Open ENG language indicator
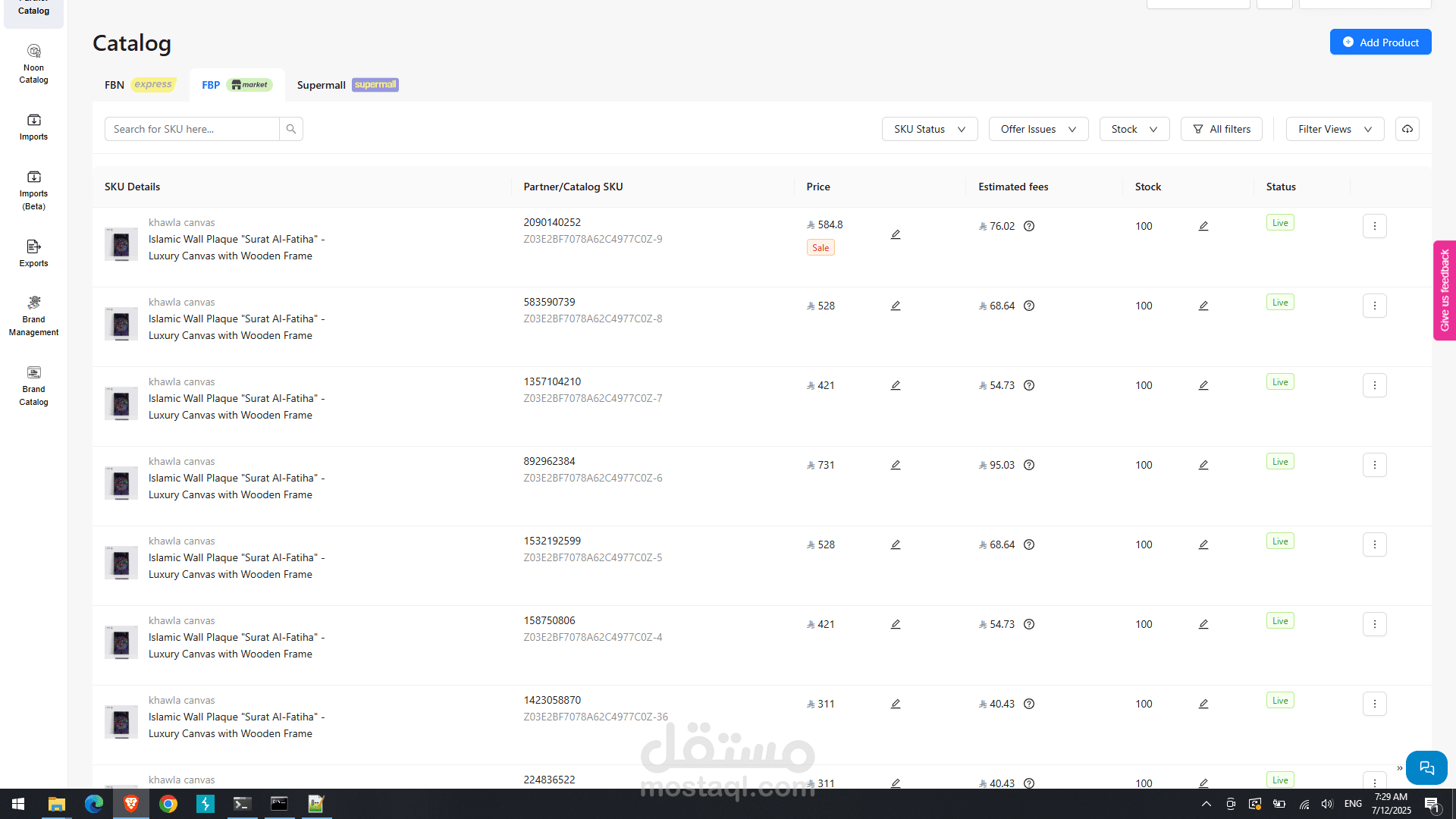 tap(1353, 804)
